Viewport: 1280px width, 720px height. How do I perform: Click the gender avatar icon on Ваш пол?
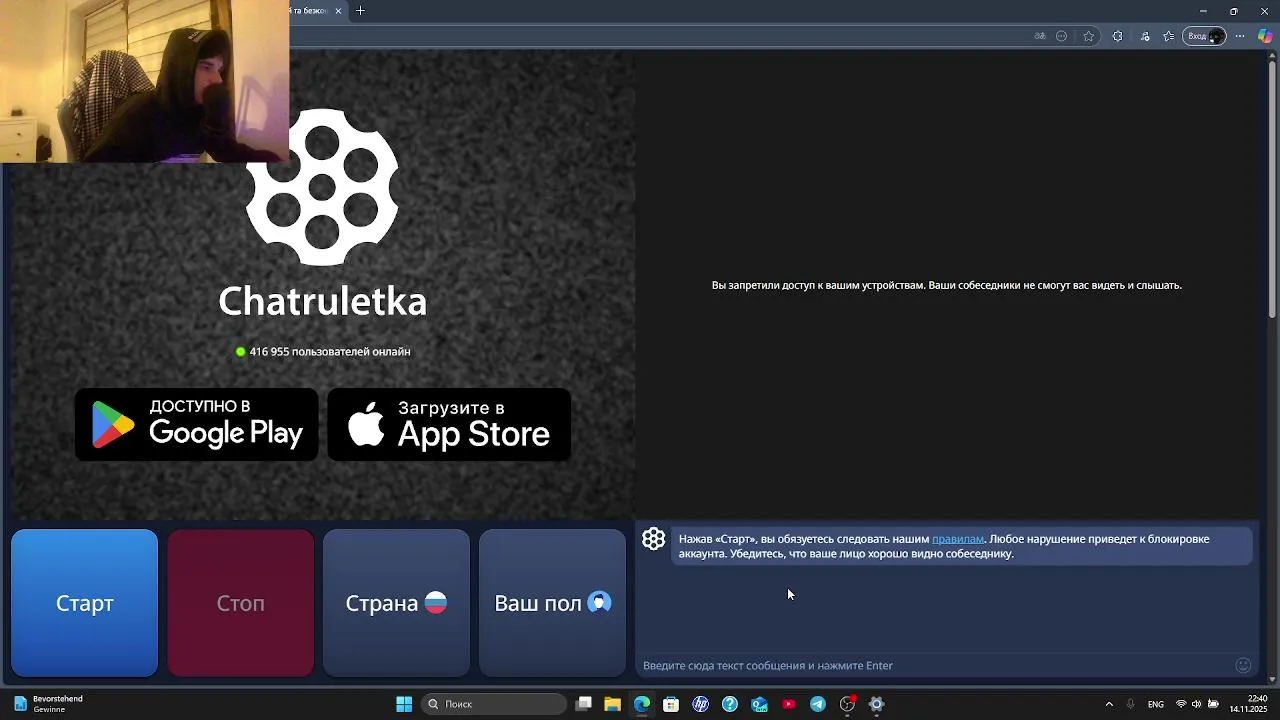(599, 602)
